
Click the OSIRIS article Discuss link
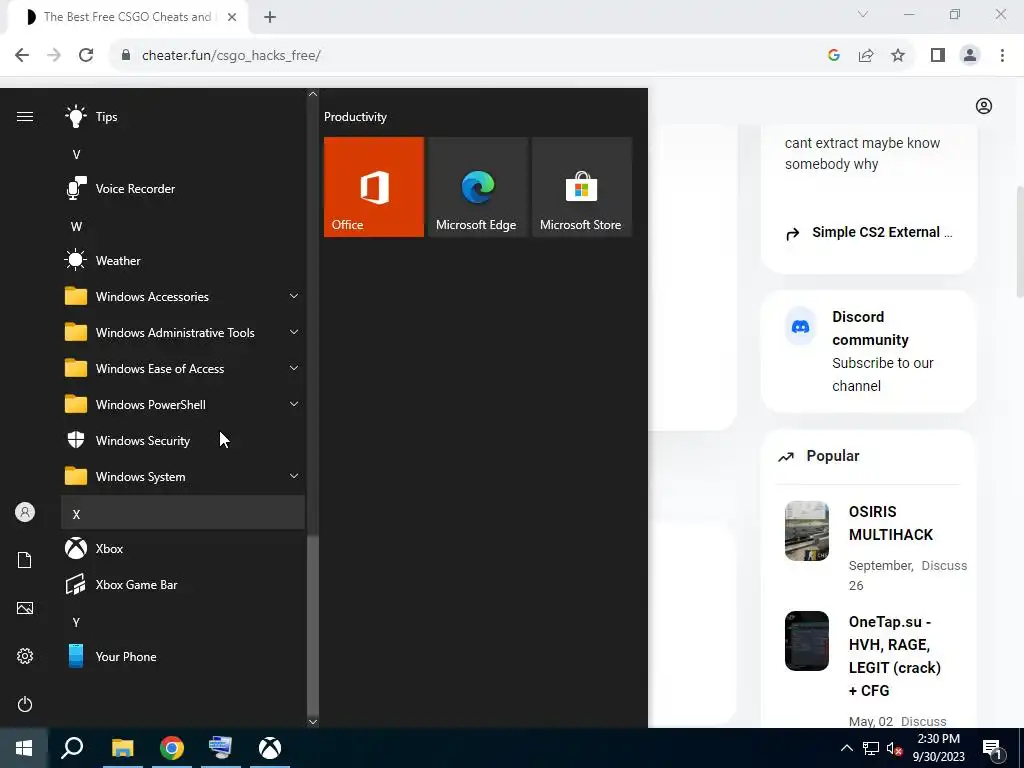point(944,566)
